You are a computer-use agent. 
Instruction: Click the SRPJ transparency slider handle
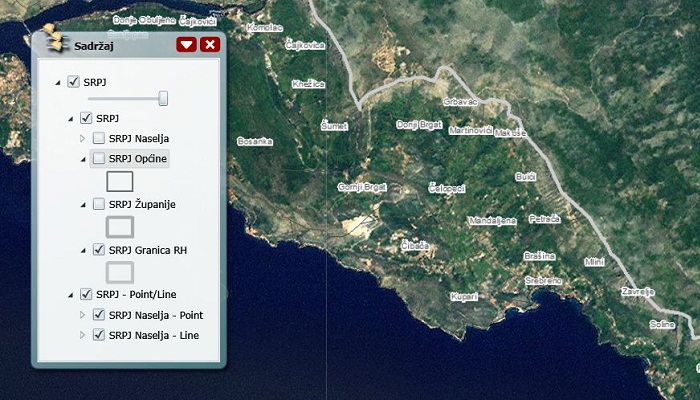(x=163, y=98)
